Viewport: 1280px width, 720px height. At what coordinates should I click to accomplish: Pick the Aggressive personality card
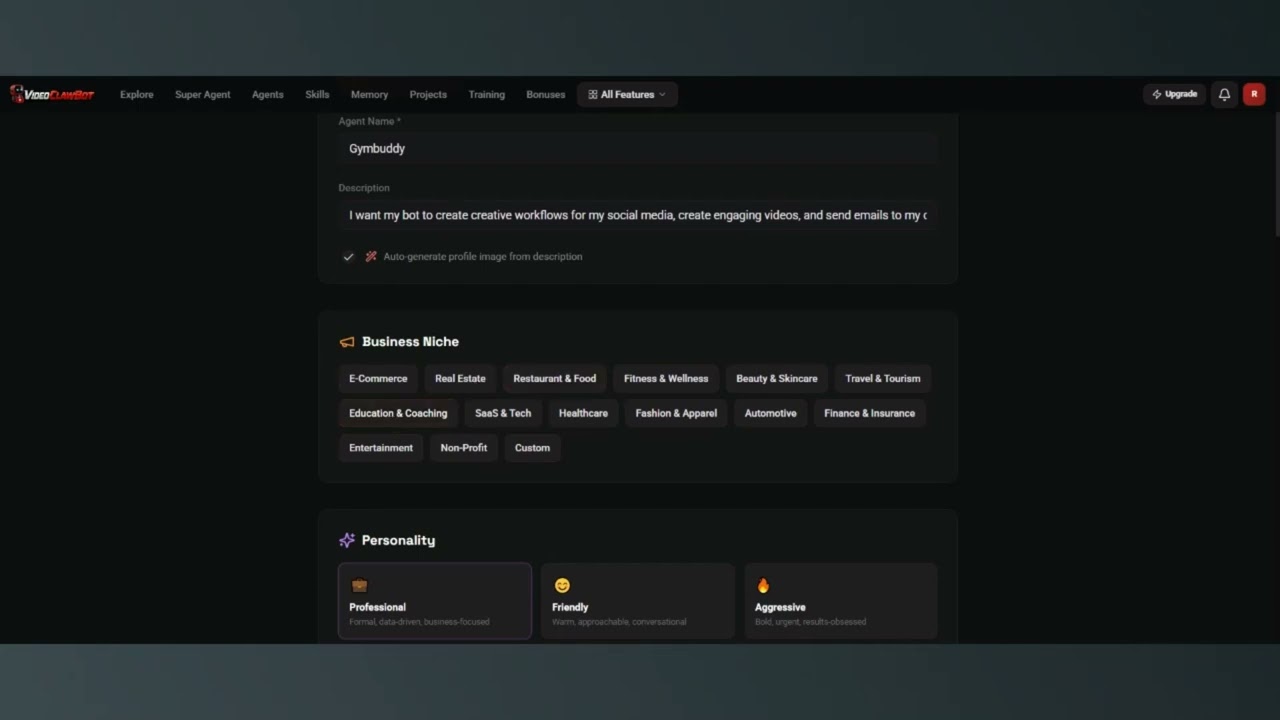click(x=841, y=601)
